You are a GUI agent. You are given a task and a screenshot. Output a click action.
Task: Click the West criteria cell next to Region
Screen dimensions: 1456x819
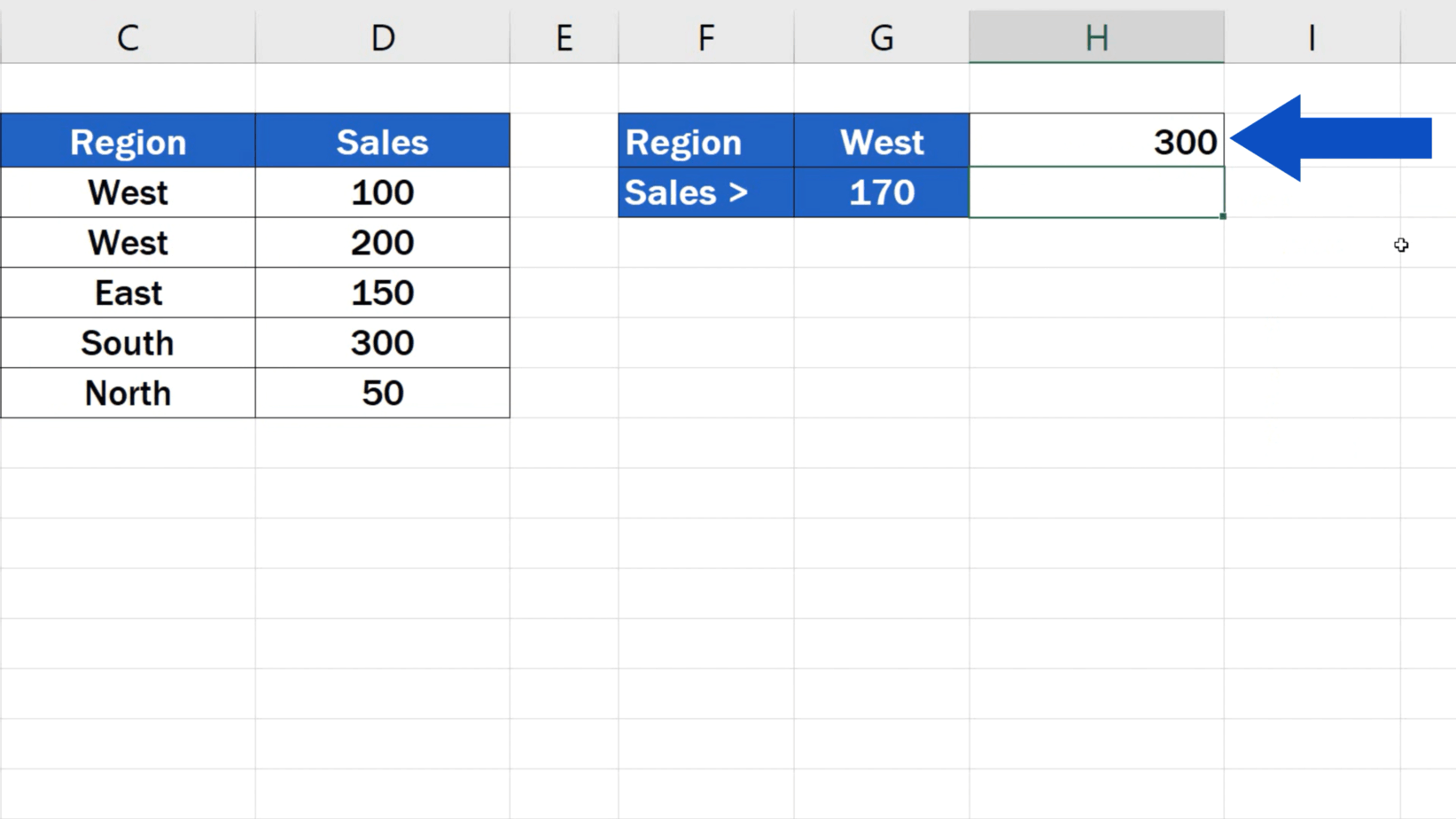point(880,140)
